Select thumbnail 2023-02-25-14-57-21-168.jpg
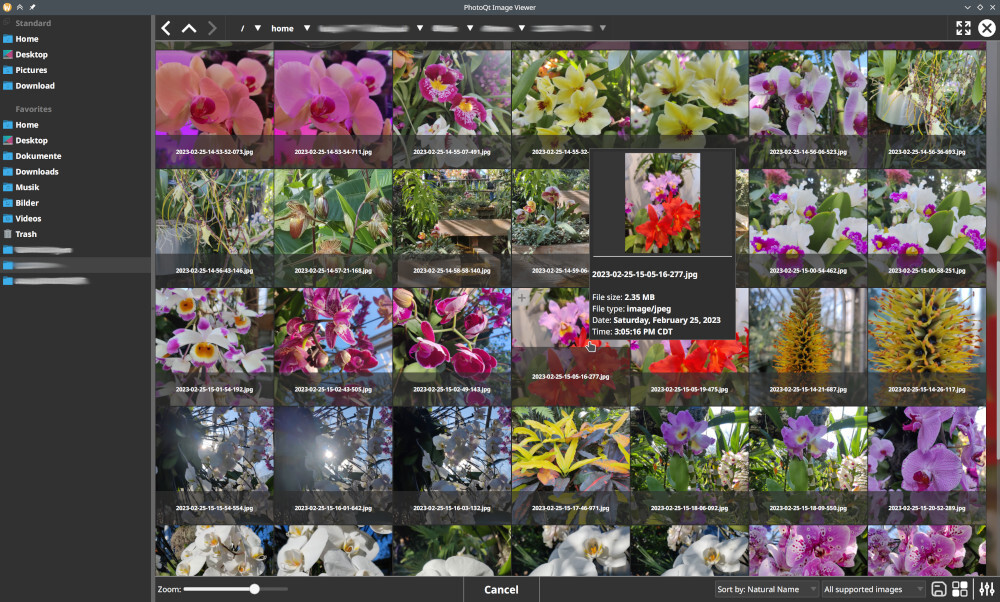The height and width of the screenshot is (602, 1000). click(x=333, y=228)
